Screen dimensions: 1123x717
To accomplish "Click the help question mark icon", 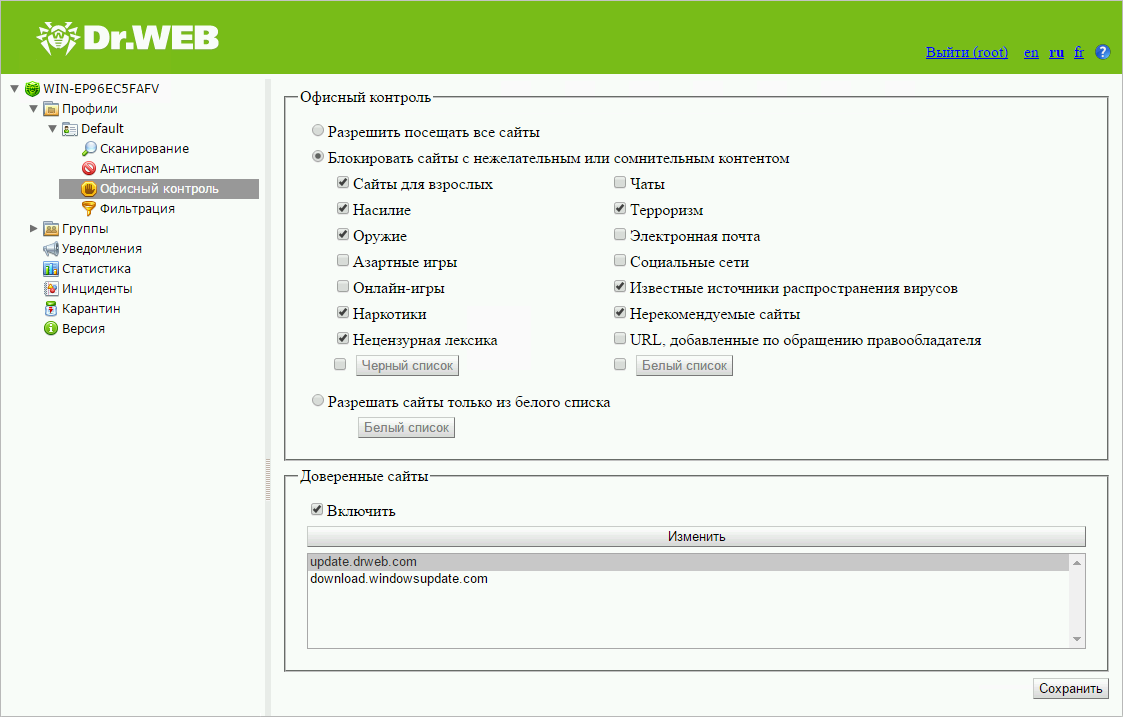I will pos(1103,52).
